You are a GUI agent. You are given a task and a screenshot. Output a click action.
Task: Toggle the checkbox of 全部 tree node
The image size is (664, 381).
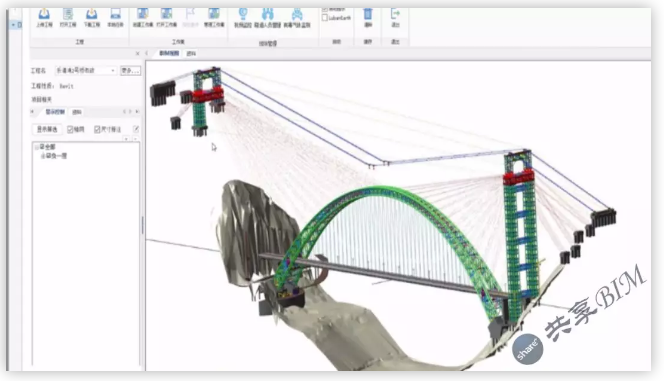click(x=42, y=147)
